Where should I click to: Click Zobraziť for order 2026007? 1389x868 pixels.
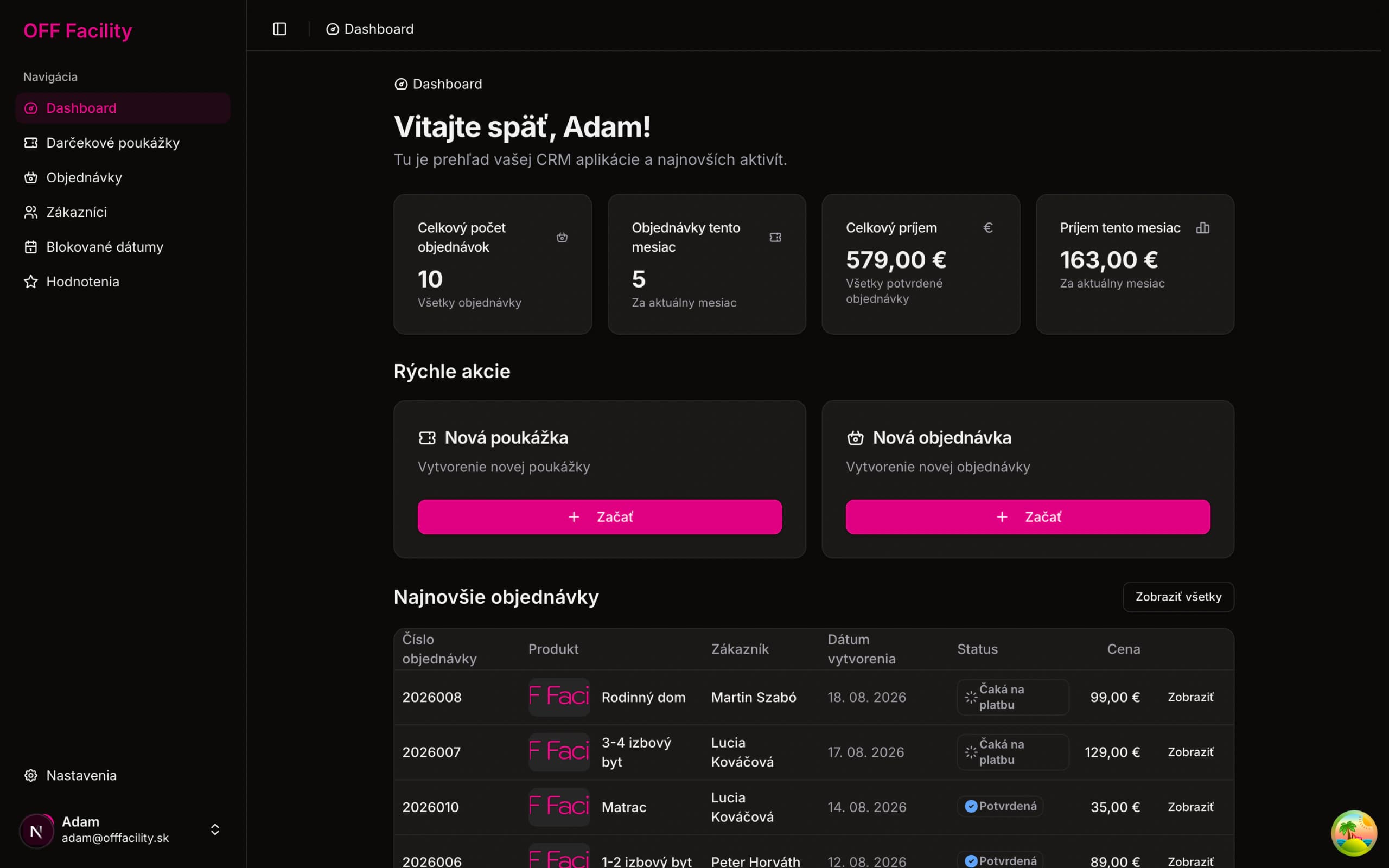[x=1190, y=752]
